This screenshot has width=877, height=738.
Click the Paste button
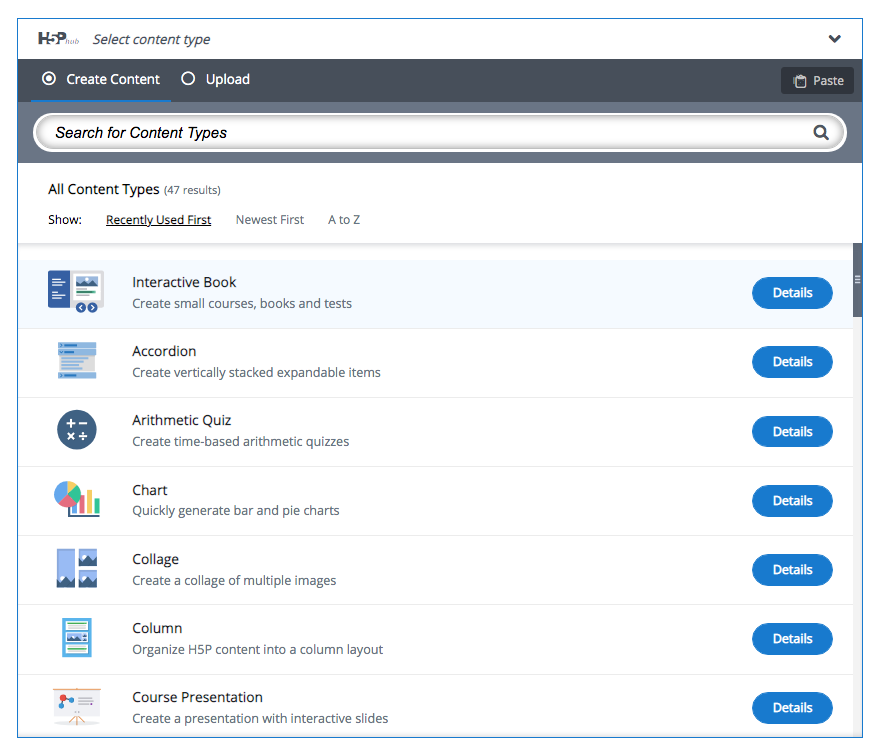click(x=817, y=81)
